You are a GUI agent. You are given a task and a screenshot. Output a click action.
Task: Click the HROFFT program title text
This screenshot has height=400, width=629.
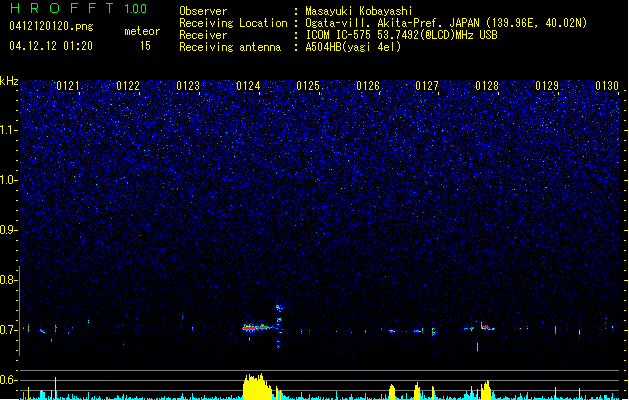62,8
